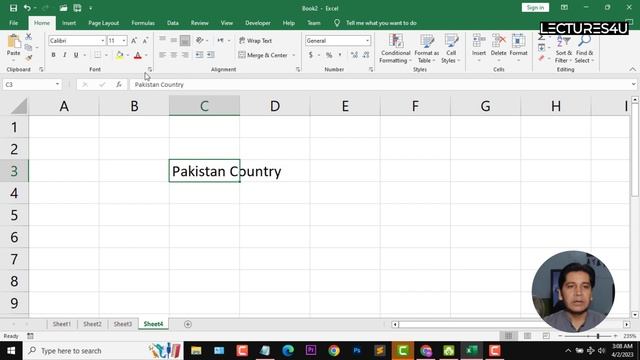
Task: Click the zoom slider handle in status bar
Action: coord(598,336)
